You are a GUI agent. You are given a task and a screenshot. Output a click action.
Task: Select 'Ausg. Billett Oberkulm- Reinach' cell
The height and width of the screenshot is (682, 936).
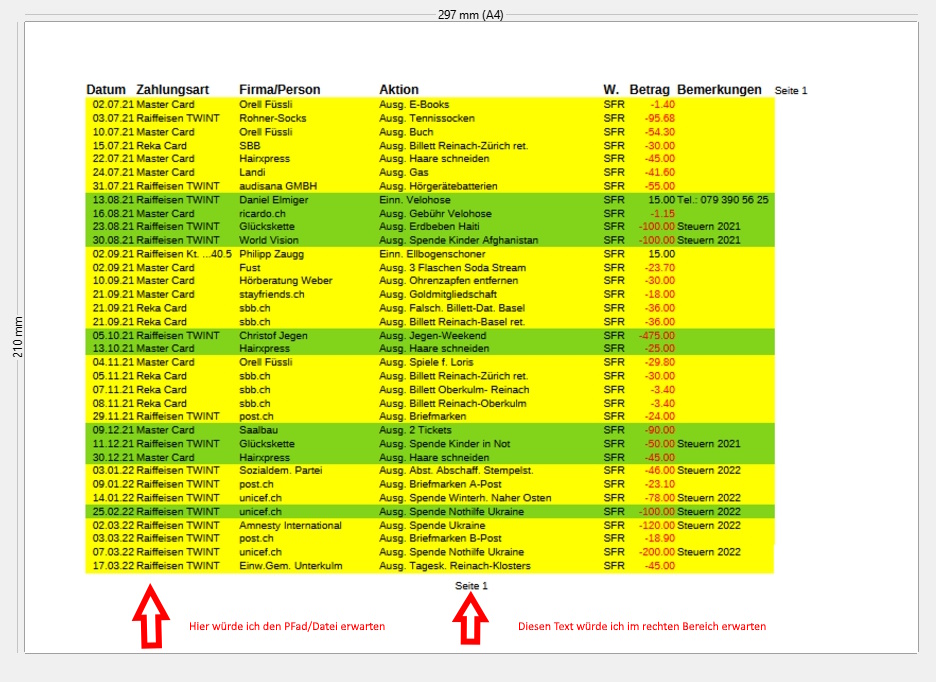[454, 390]
